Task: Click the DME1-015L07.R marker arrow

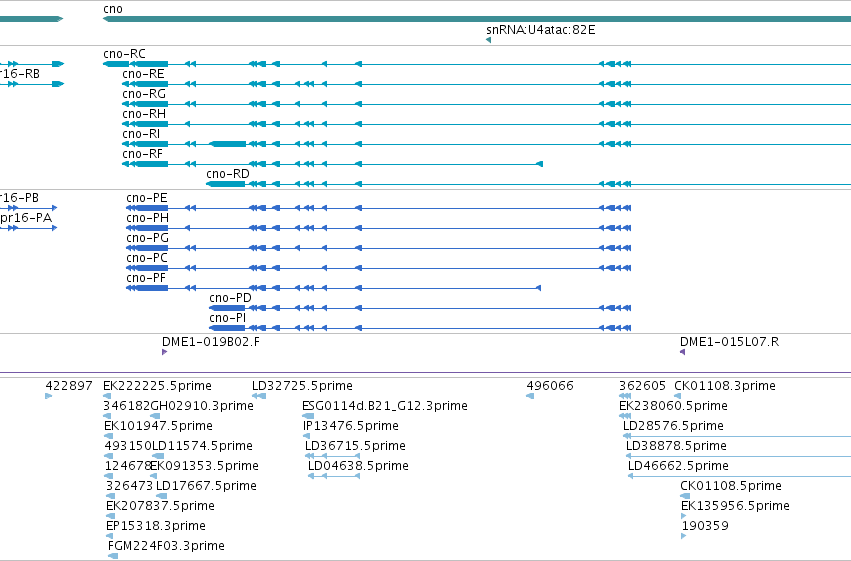Action: pos(682,352)
